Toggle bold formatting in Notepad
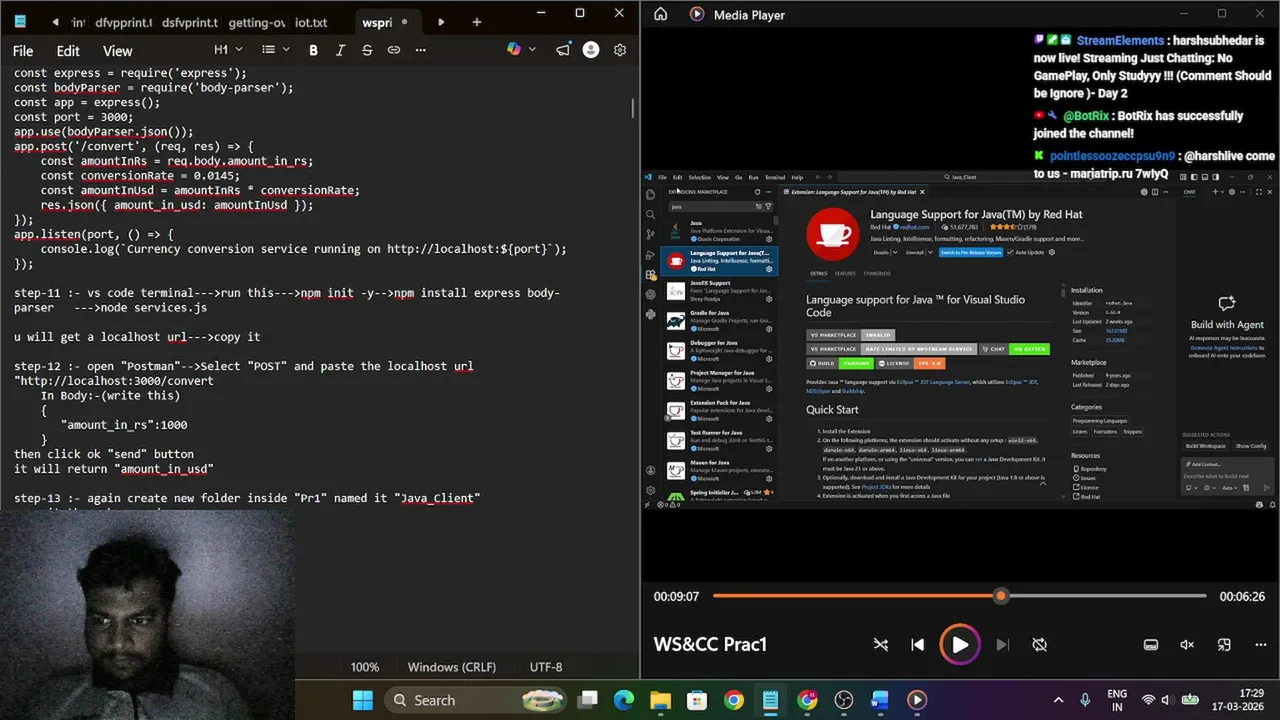 [313, 50]
